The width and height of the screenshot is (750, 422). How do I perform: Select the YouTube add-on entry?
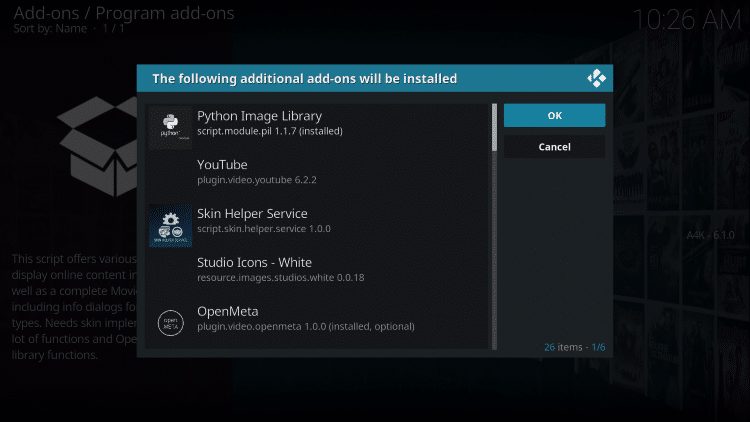coord(318,177)
